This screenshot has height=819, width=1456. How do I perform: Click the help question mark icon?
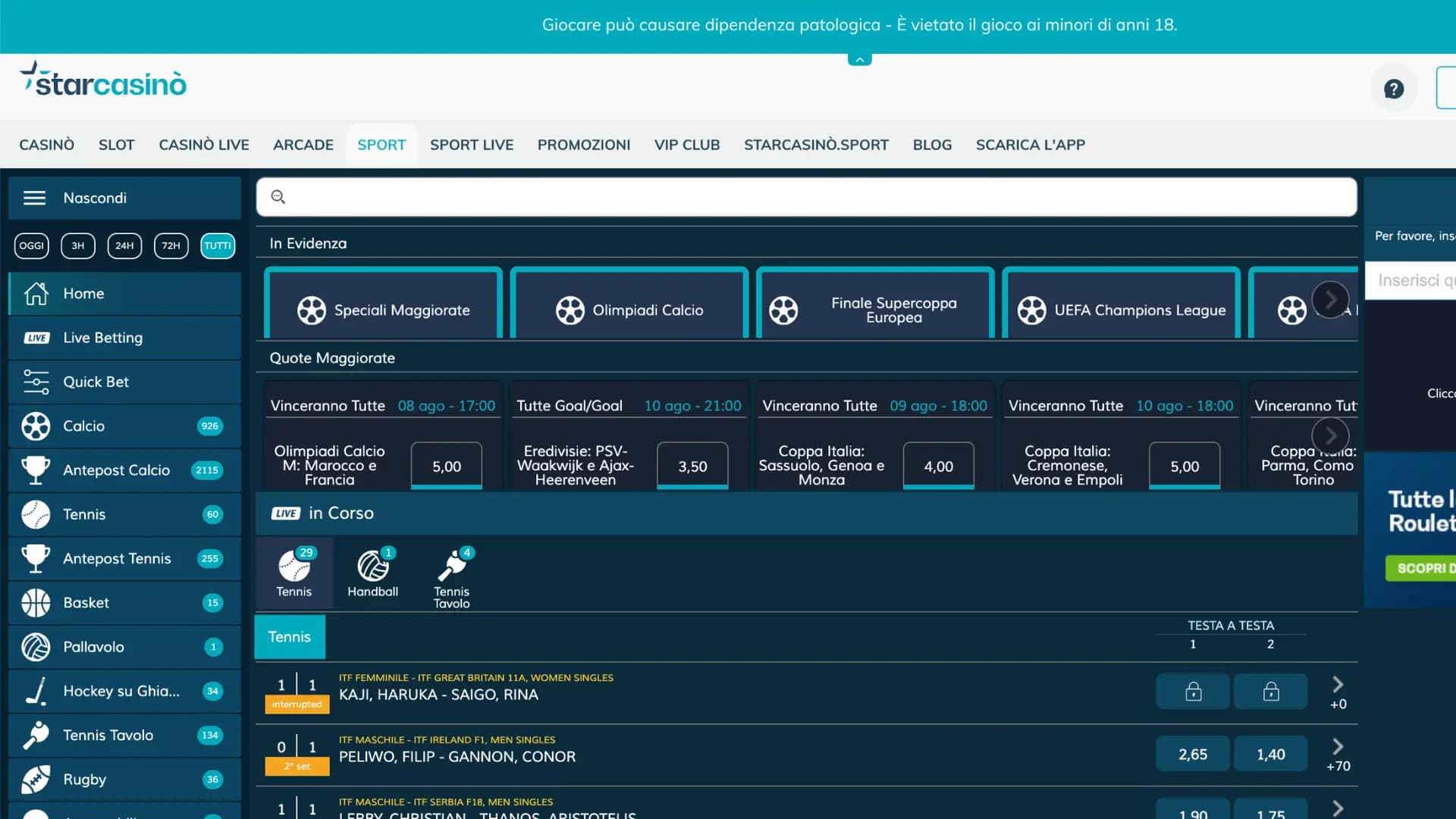1393,89
